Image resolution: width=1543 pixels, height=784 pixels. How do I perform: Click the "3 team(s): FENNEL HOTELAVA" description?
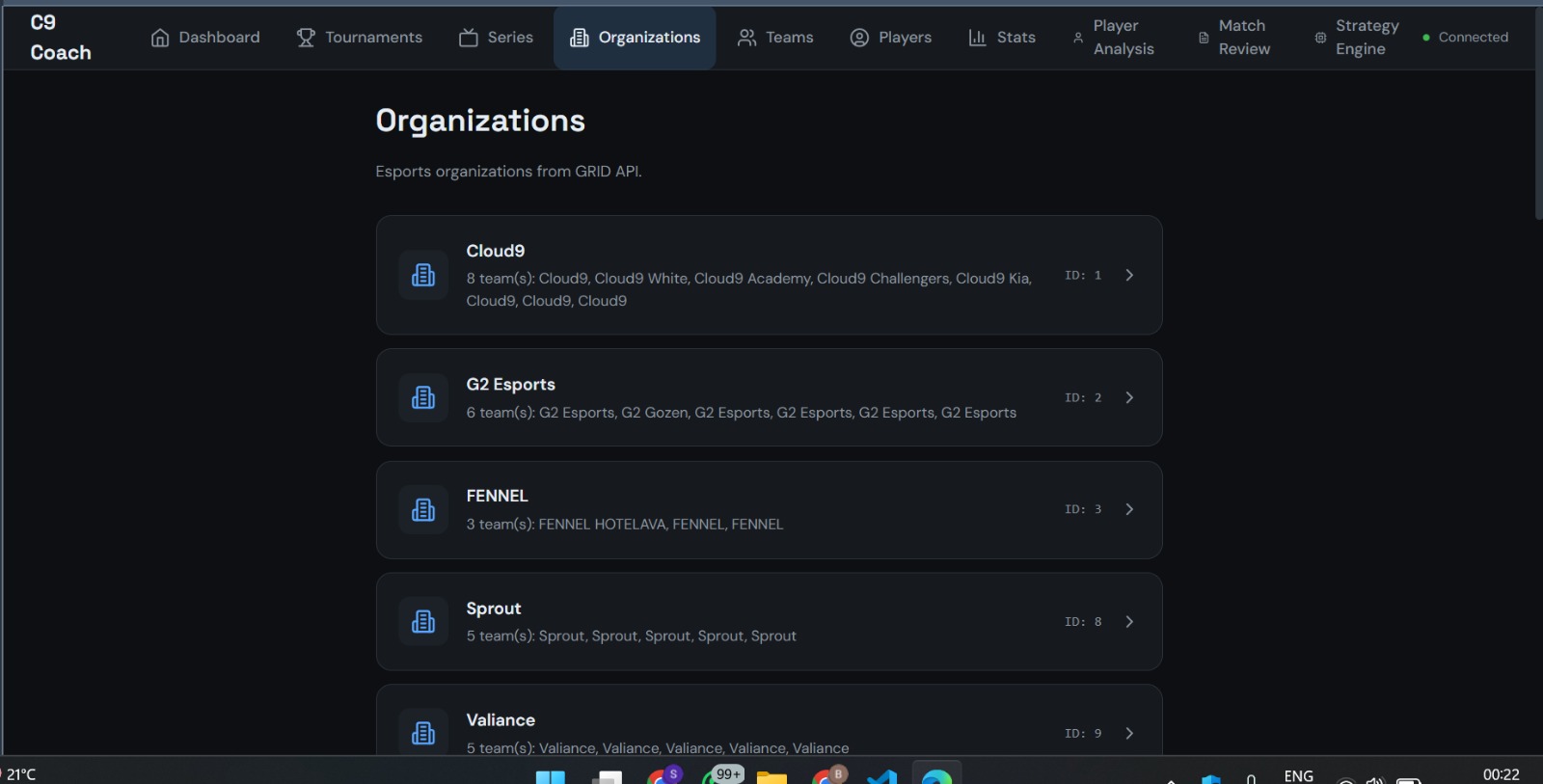[625, 525]
